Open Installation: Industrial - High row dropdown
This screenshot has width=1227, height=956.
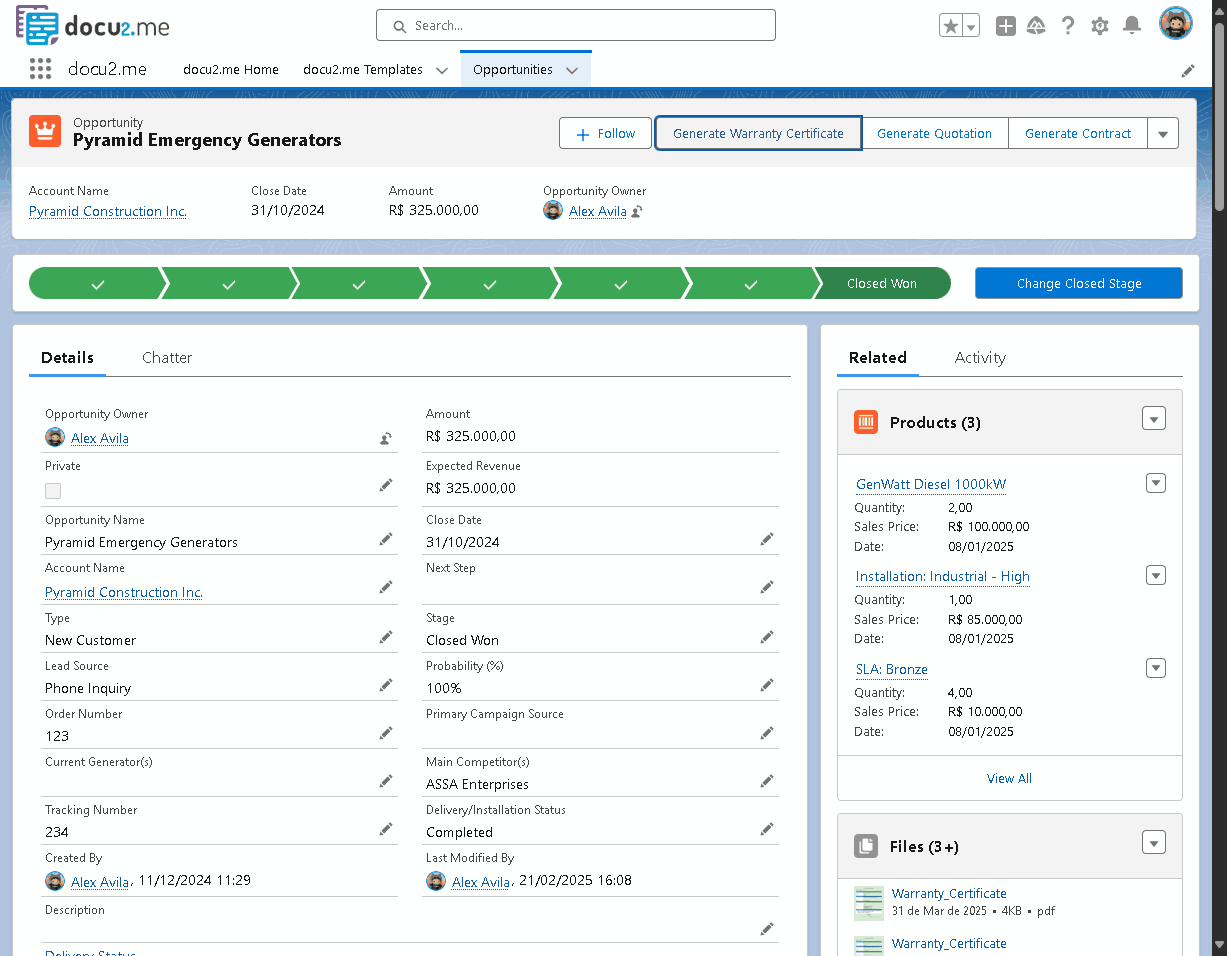click(x=1156, y=575)
